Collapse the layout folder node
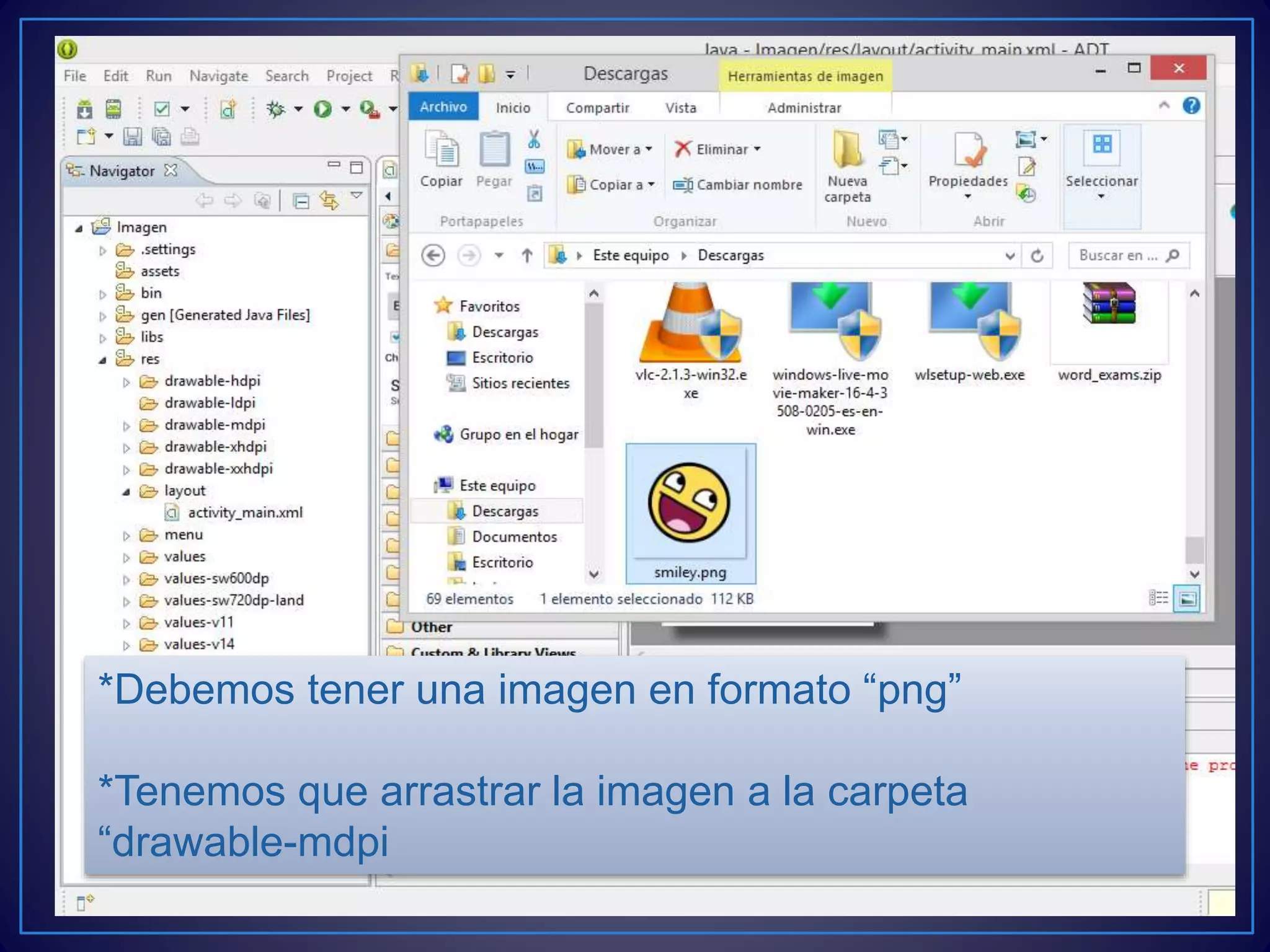This screenshot has width=1270, height=952. click(127, 492)
